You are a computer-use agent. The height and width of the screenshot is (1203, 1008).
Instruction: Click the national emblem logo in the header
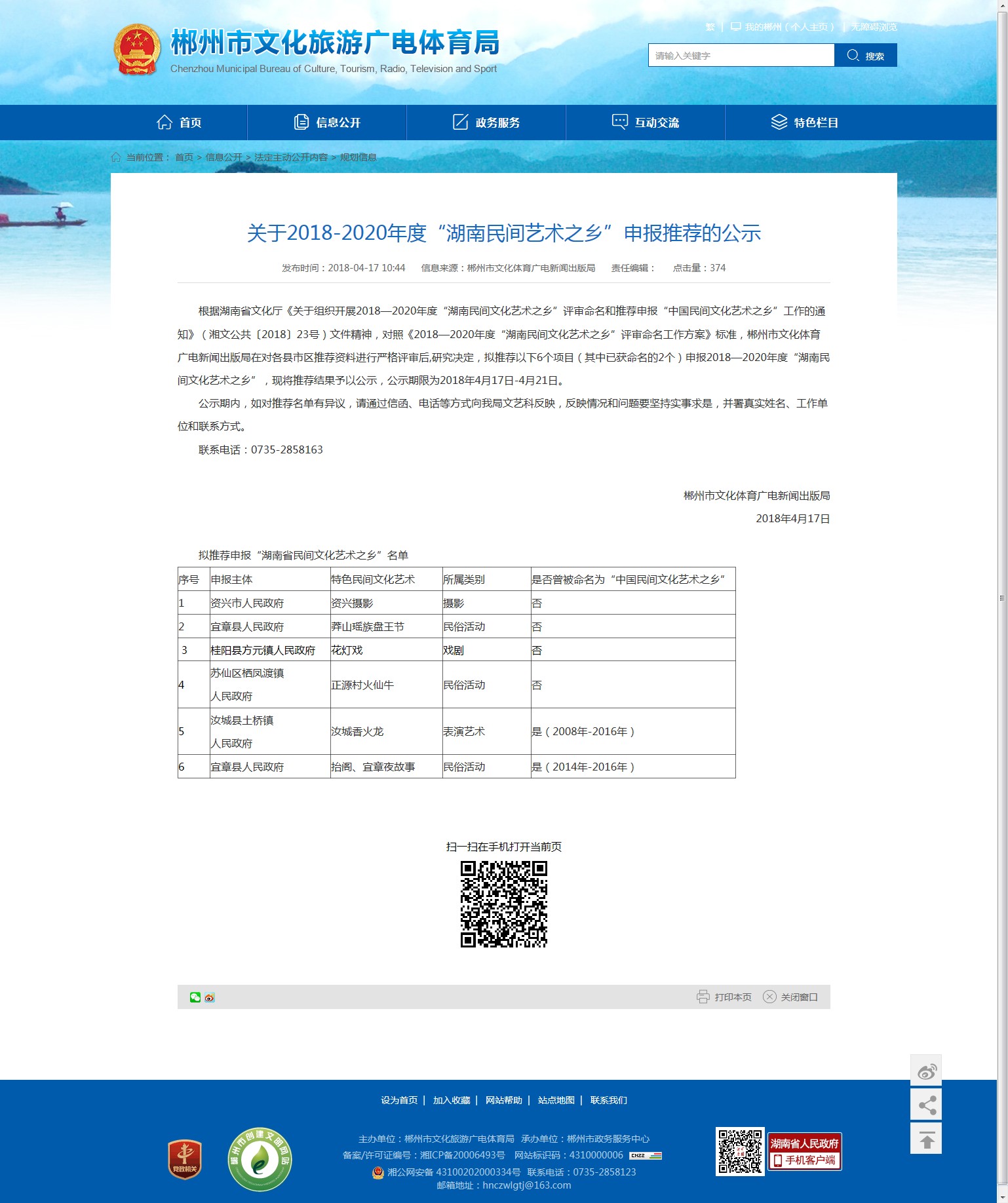pyautogui.click(x=137, y=50)
